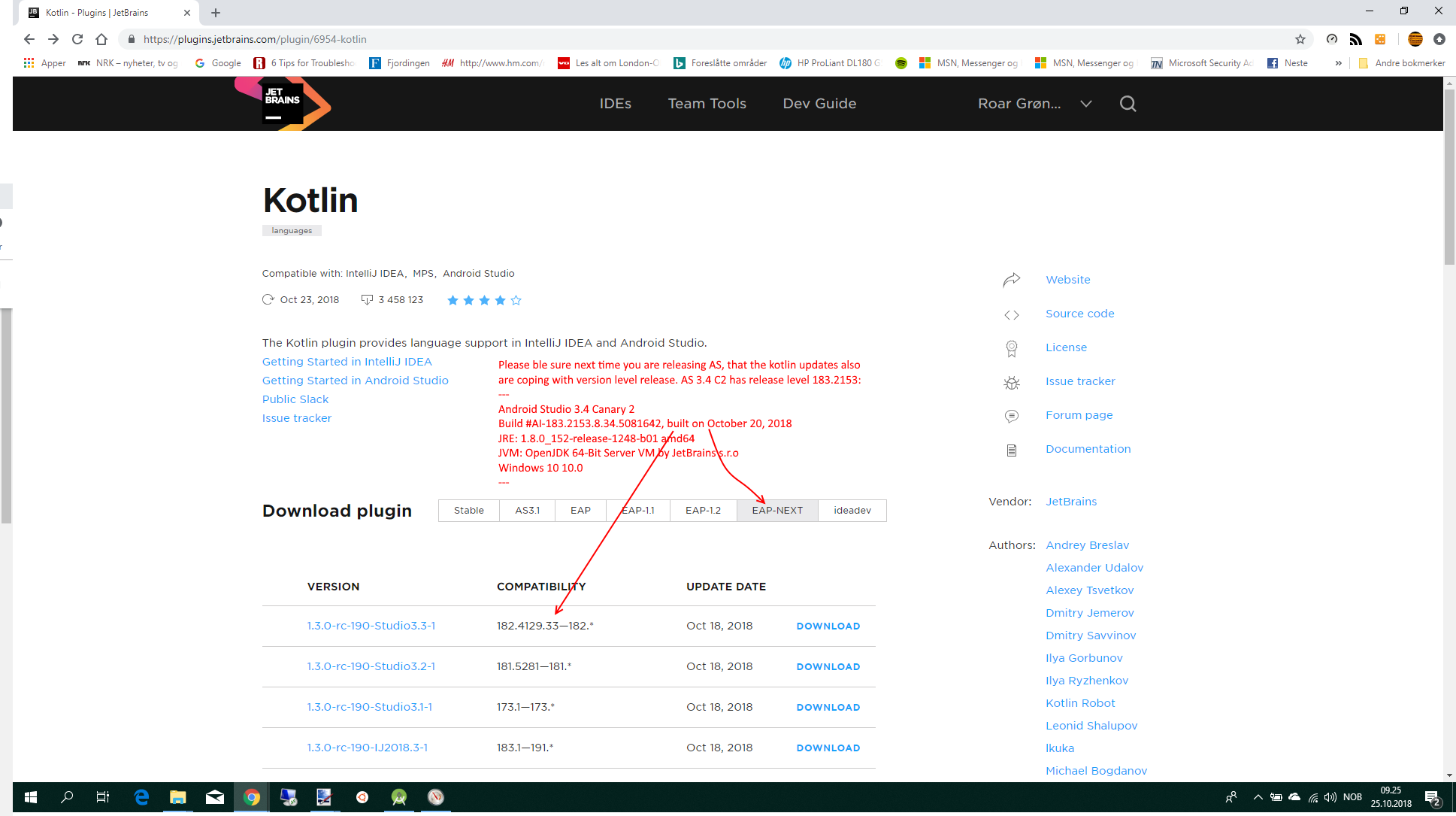Open the site search magnifier icon
Viewport: 1456px width, 816px height.
tap(1128, 104)
